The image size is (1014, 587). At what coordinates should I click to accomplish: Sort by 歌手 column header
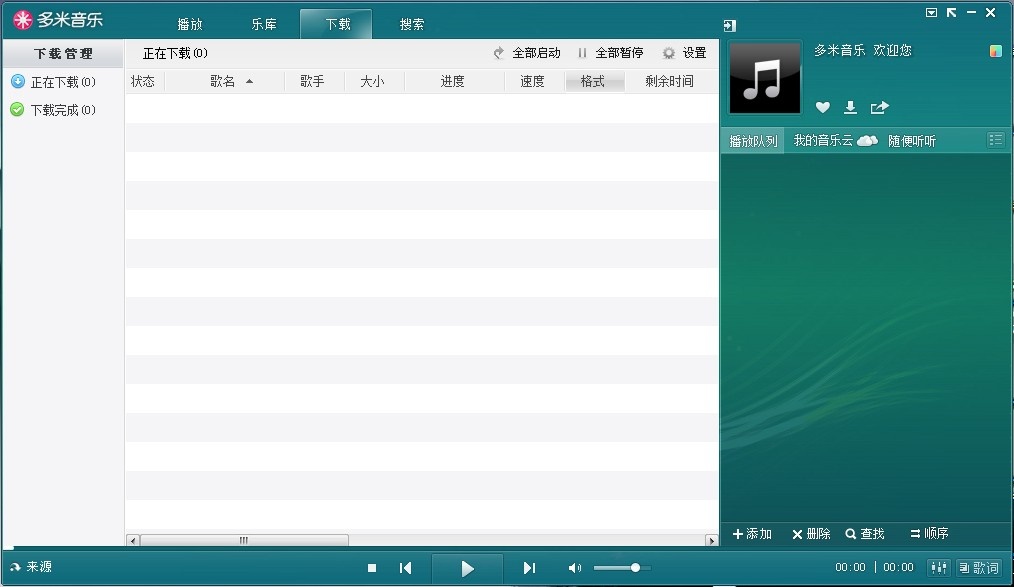click(x=312, y=81)
